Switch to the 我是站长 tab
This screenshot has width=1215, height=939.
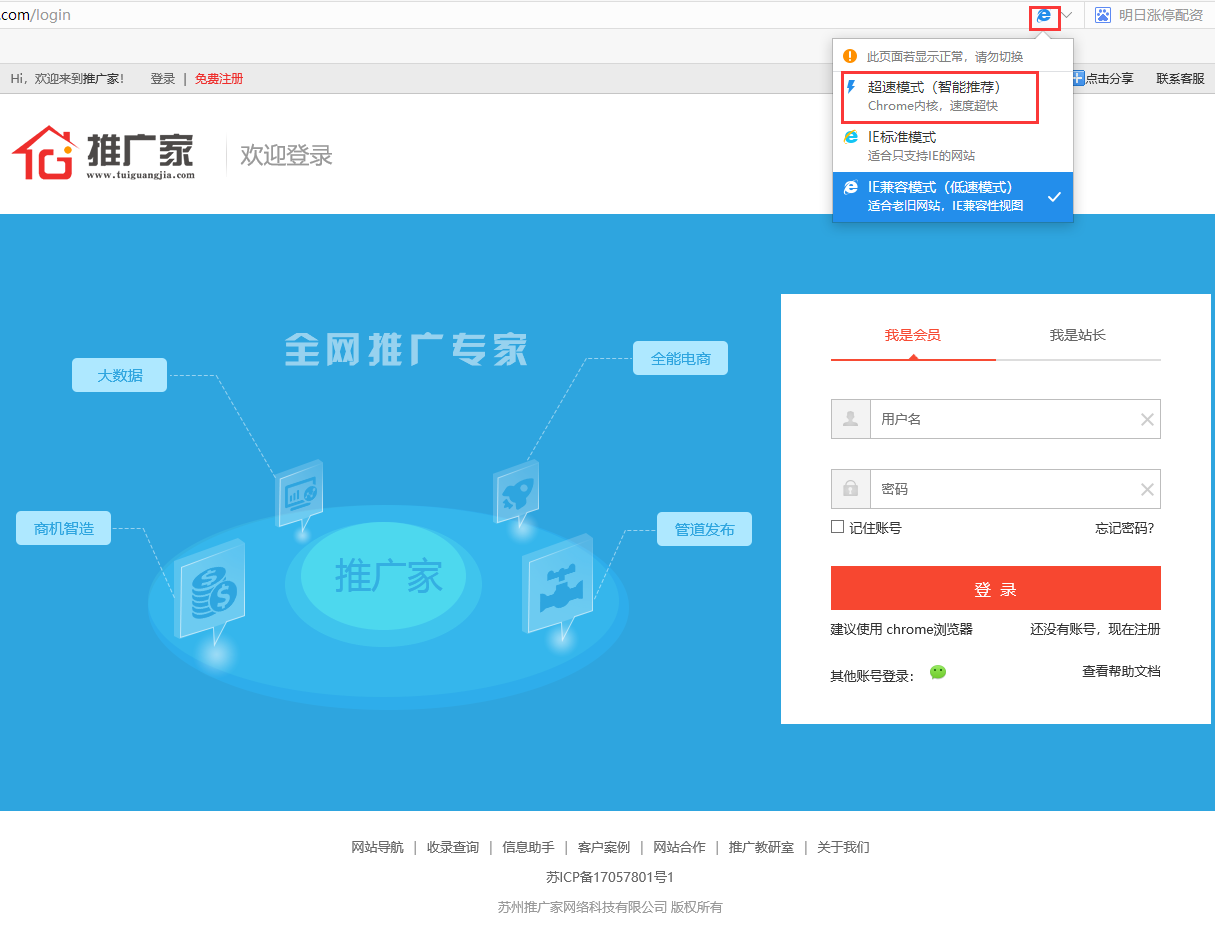coord(1078,336)
